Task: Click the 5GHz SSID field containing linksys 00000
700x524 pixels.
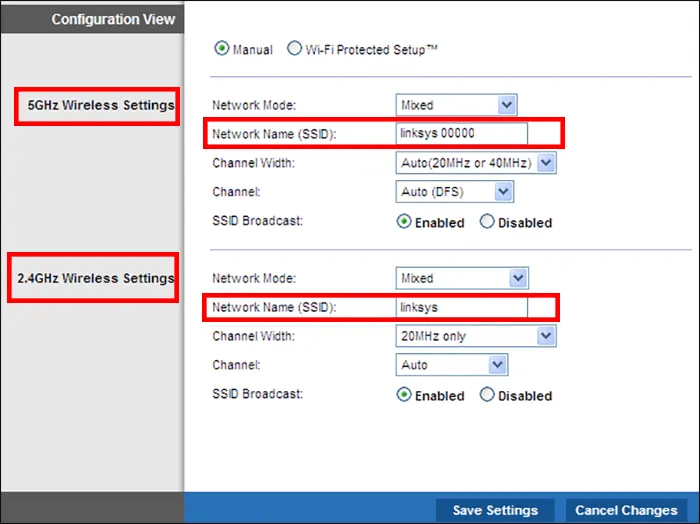Action: (462, 133)
